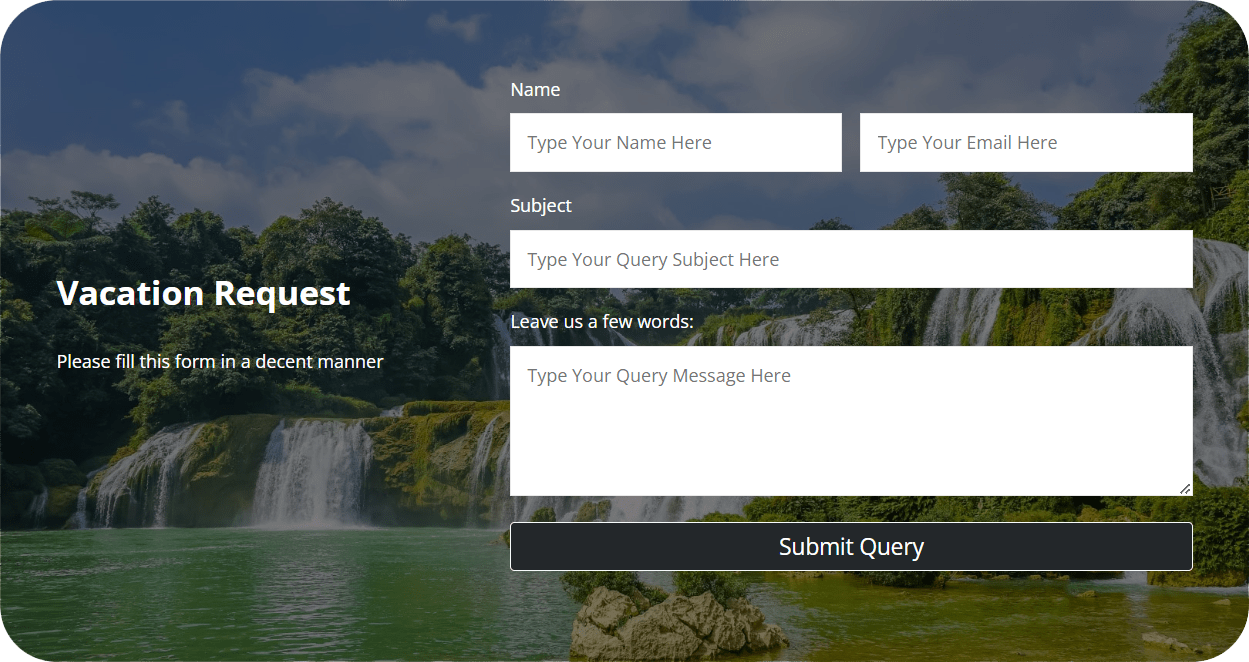The image size is (1249, 662).
Task: Submit the form with Submit Query button
Action: (x=851, y=547)
